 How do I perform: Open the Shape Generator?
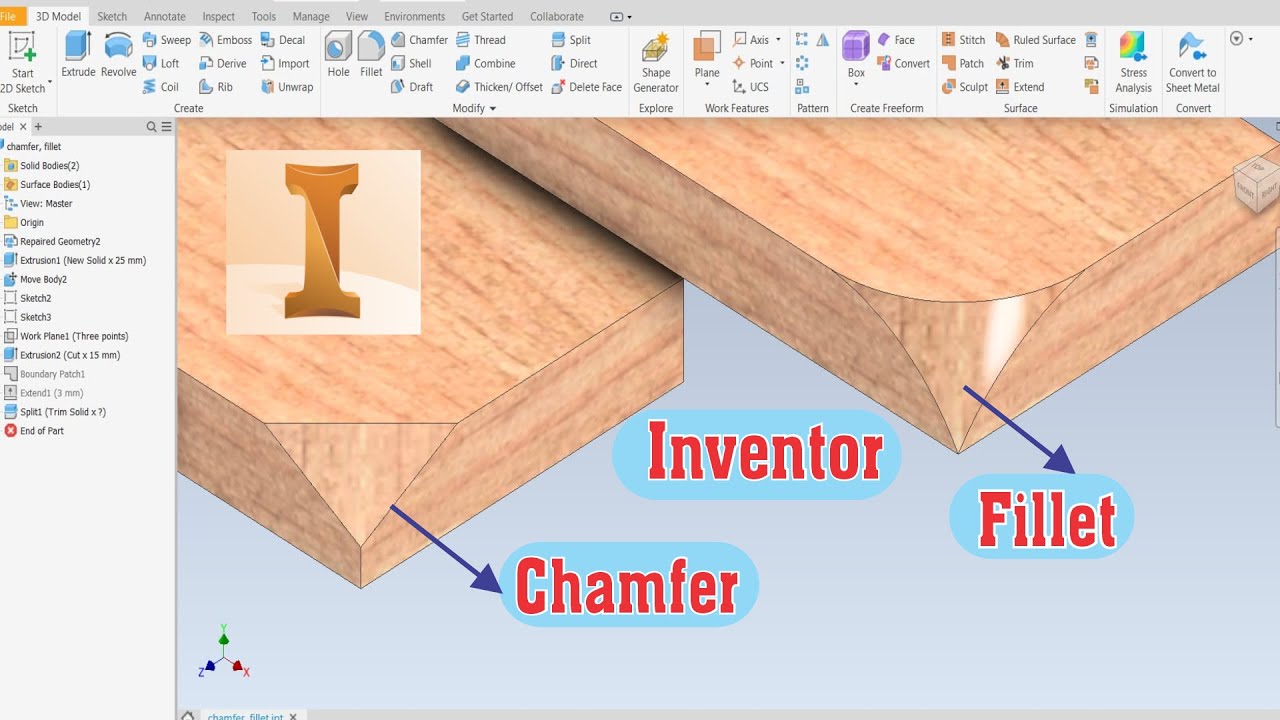click(656, 62)
